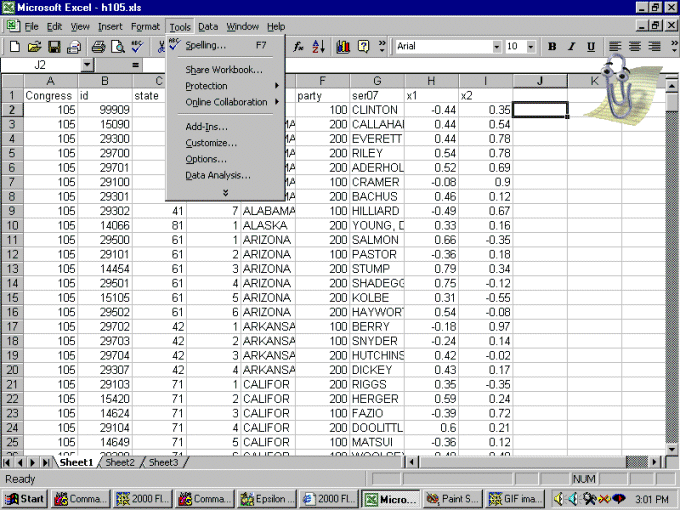Click the New workbook icon

(x=14, y=46)
